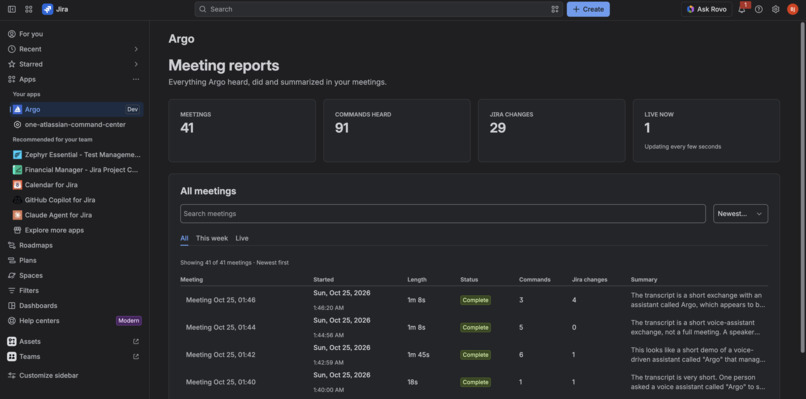Open the notifications bell icon
This screenshot has width=806, height=399.
pyautogui.click(x=742, y=9)
